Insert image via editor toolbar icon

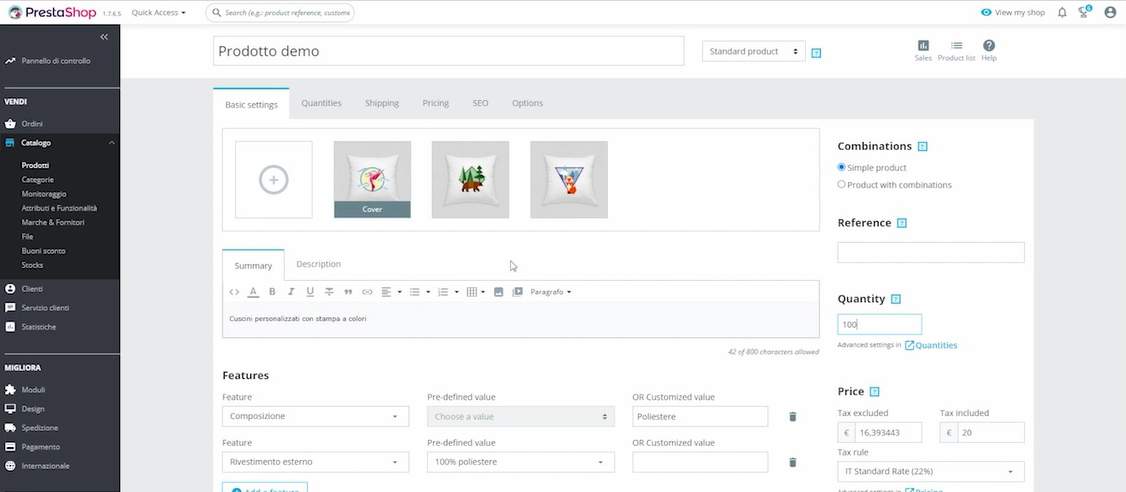pos(498,292)
